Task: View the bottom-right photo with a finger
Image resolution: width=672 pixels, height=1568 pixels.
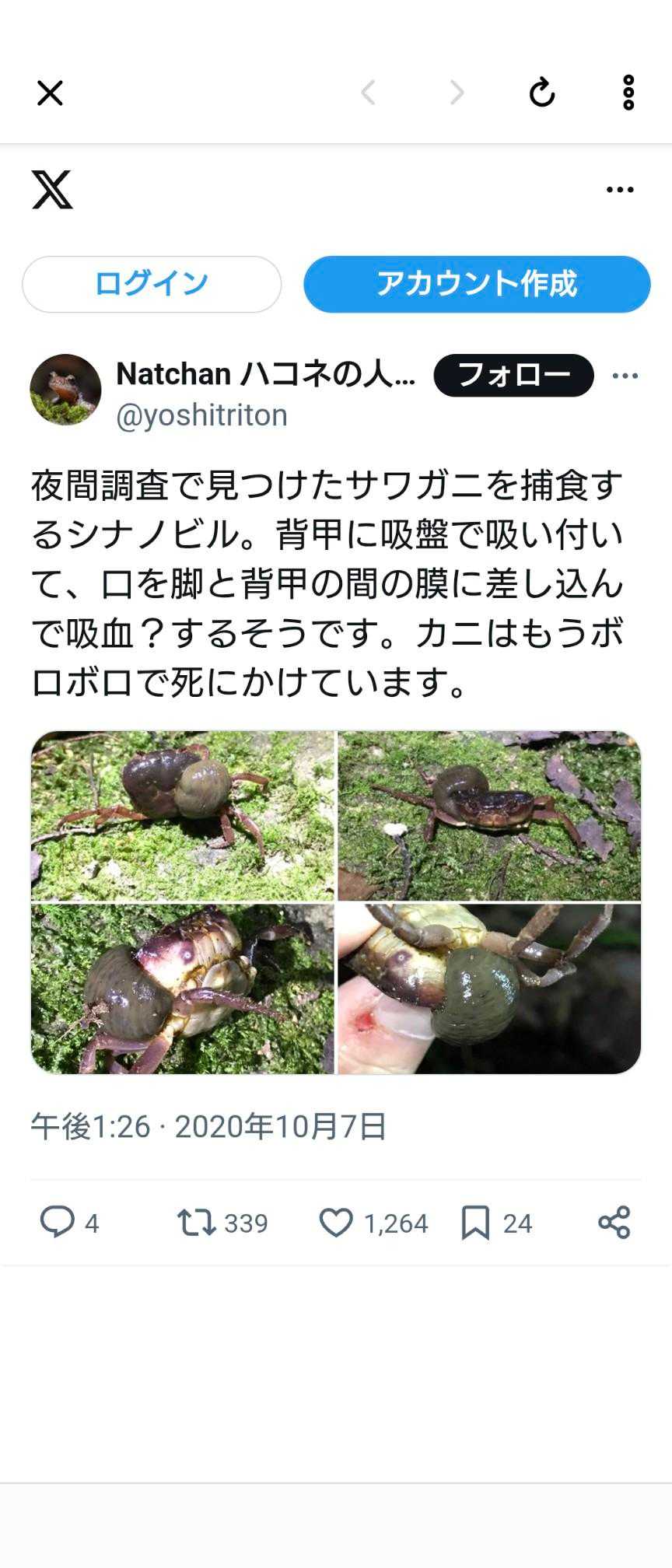Action: (489, 989)
